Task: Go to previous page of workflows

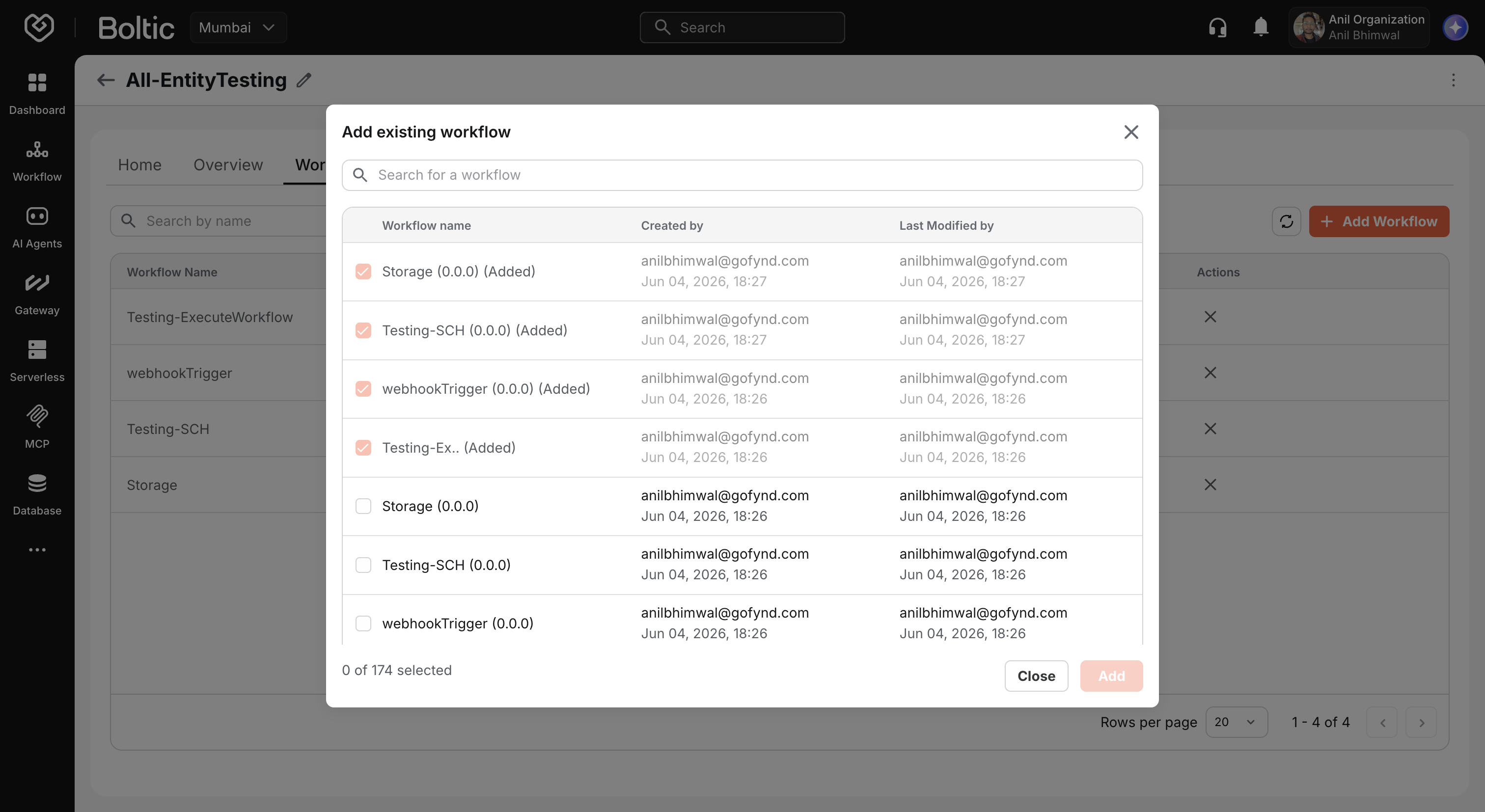Action: [x=1382, y=722]
